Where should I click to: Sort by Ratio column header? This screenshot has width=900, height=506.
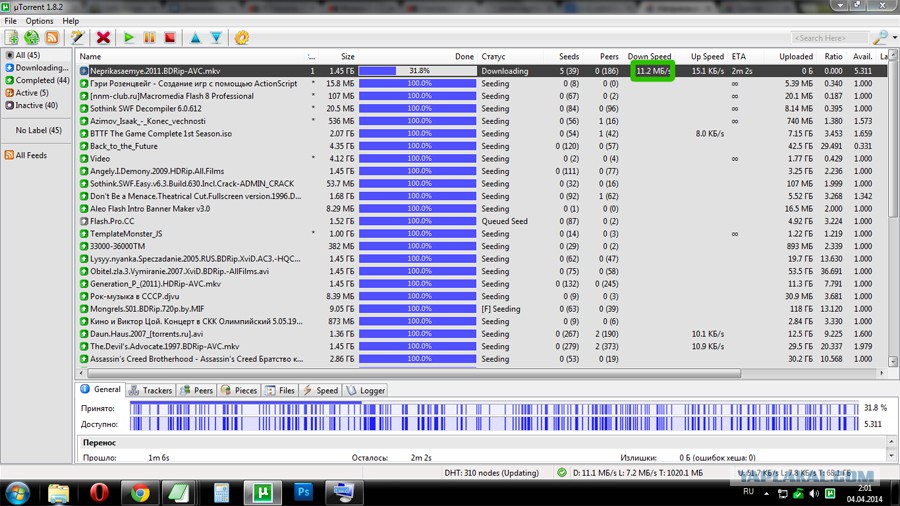[x=831, y=56]
